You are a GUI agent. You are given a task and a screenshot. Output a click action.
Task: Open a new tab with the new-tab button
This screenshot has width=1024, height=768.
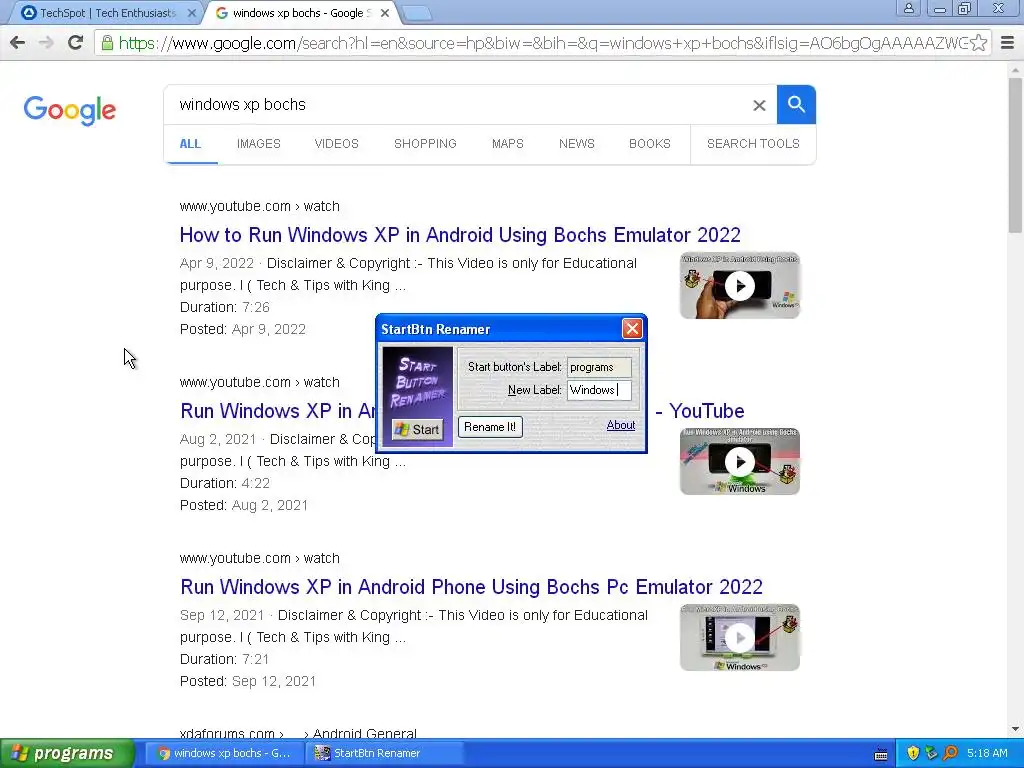[416, 12]
